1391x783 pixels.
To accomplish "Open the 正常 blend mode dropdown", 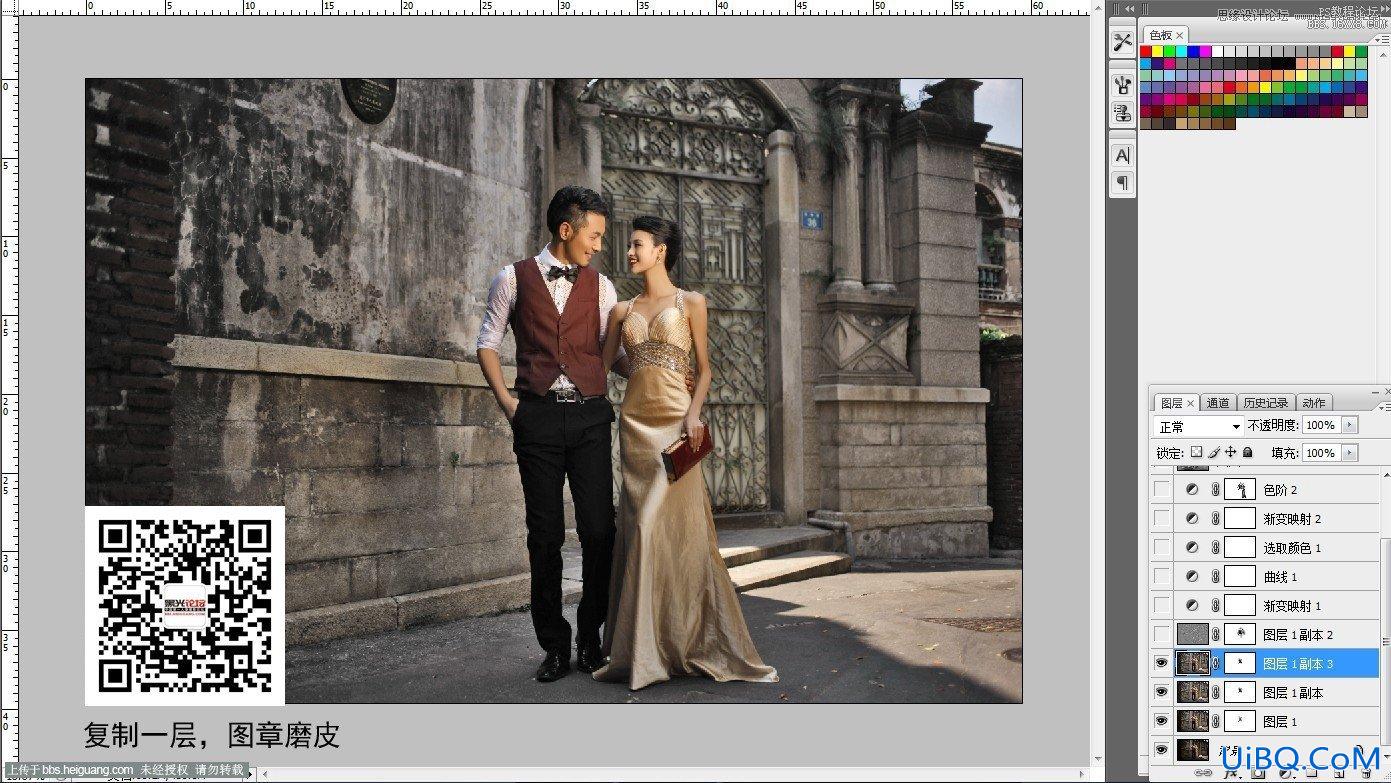I will tap(1198, 426).
